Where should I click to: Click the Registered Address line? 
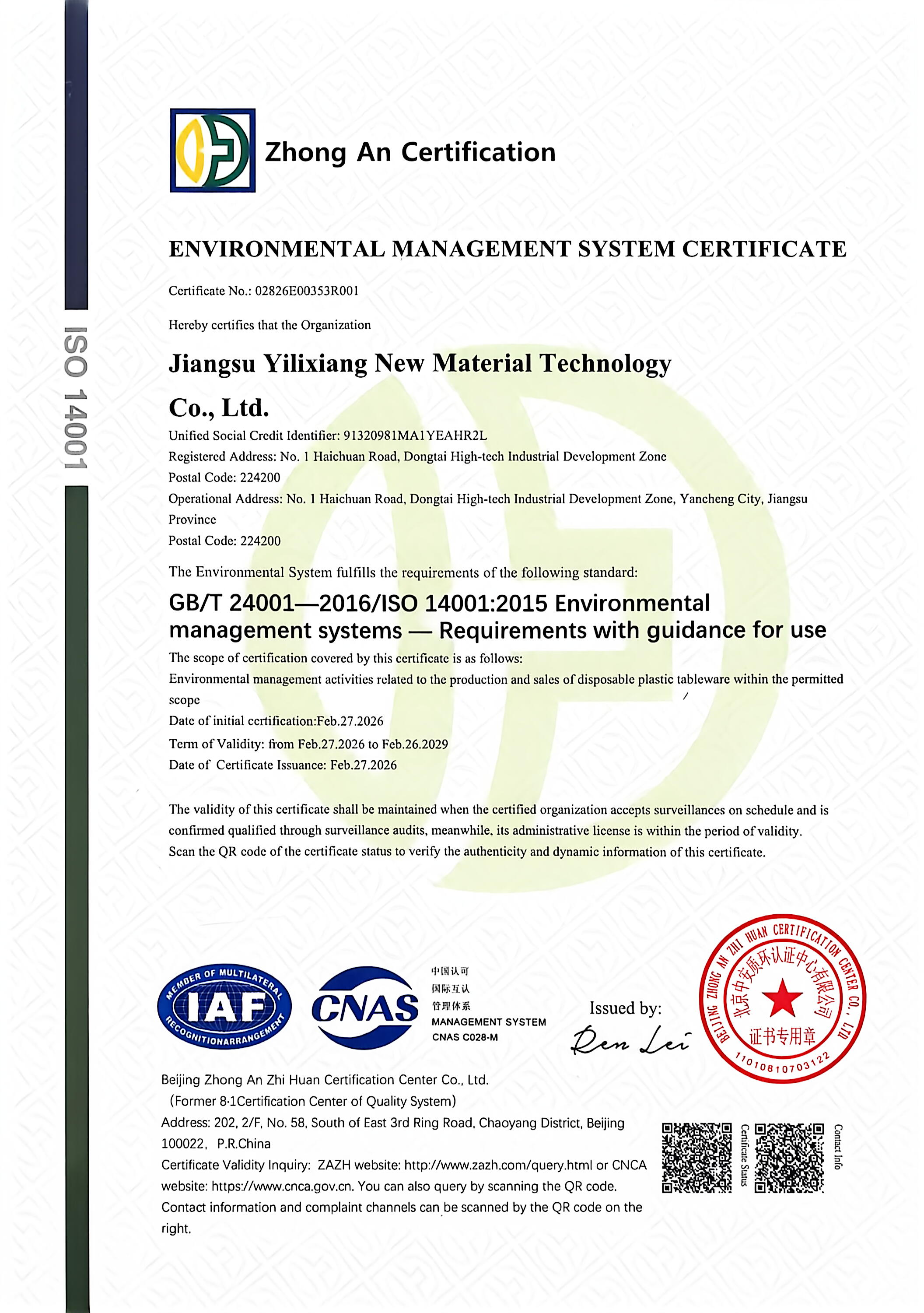pos(417,456)
